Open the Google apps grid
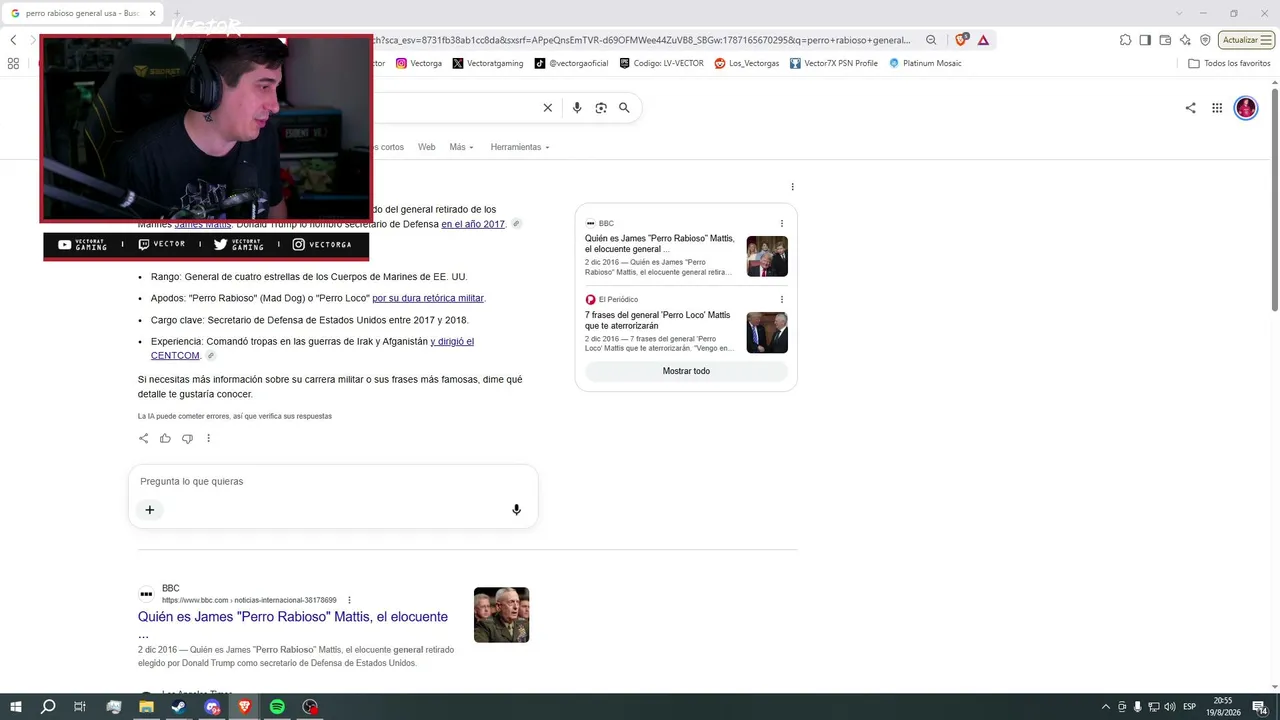Viewport: 1280px width, 720px height. coord(1217,108)
